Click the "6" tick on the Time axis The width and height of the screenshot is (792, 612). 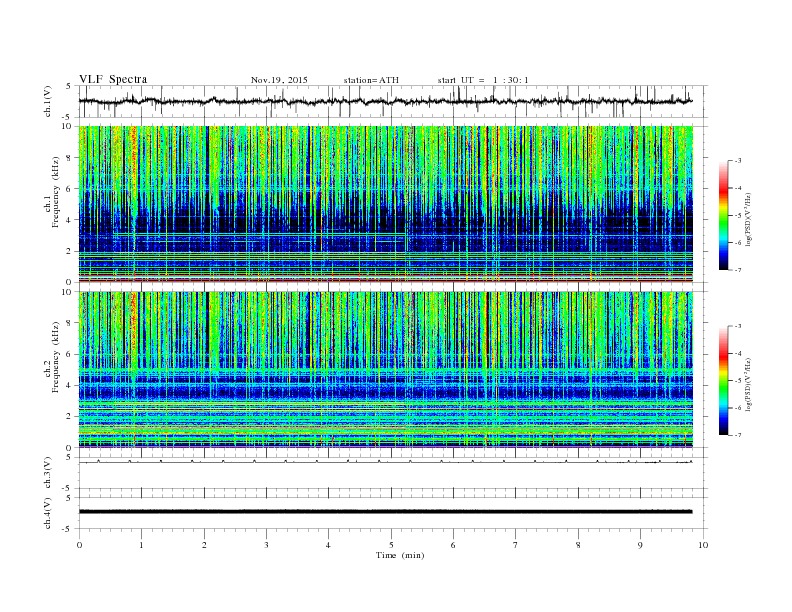coord(453,545)
